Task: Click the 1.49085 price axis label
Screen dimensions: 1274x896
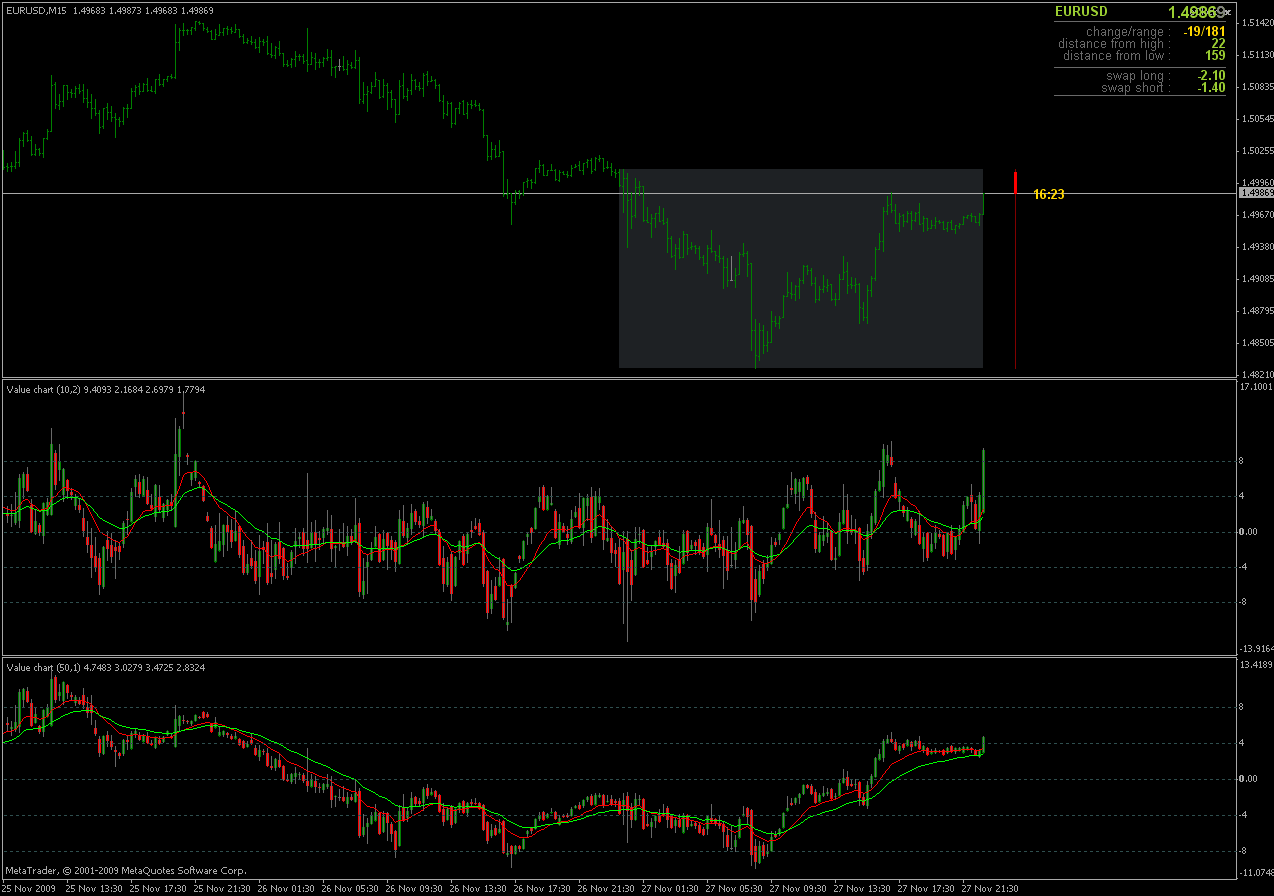Action: [1256, 278]
